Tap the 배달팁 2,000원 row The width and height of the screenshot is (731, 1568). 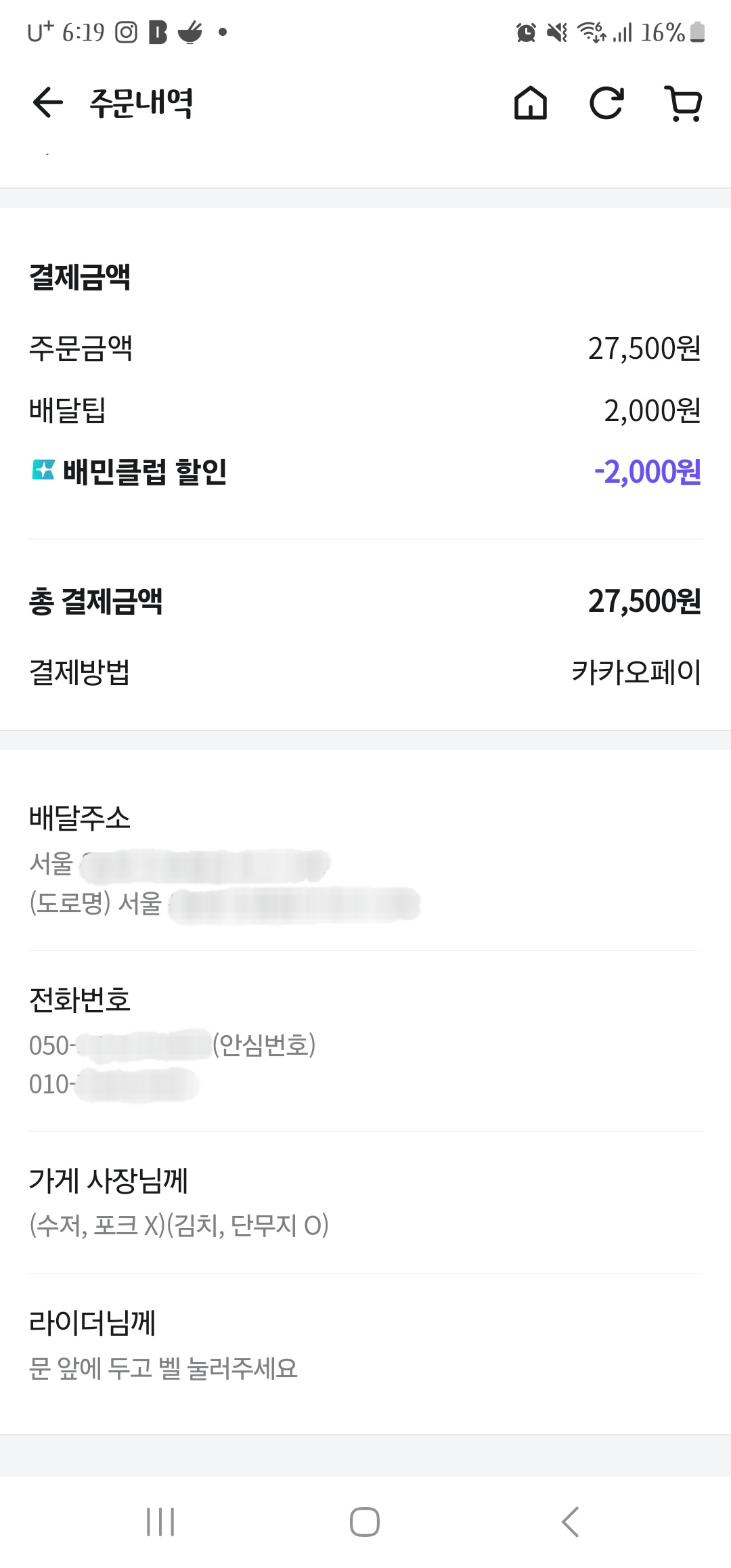[364, 410]
